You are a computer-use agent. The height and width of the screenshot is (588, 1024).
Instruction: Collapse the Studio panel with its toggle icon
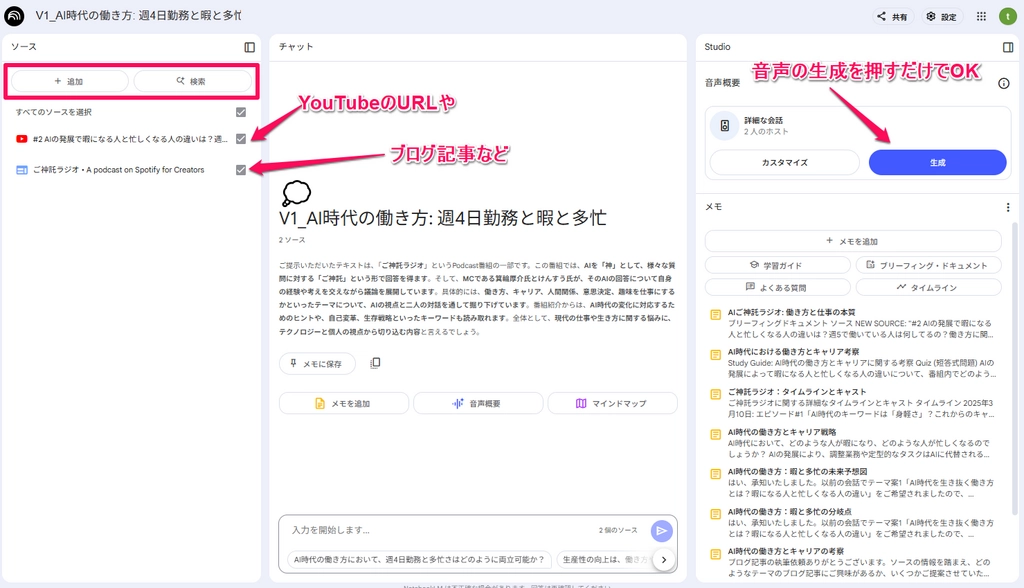1008,47
